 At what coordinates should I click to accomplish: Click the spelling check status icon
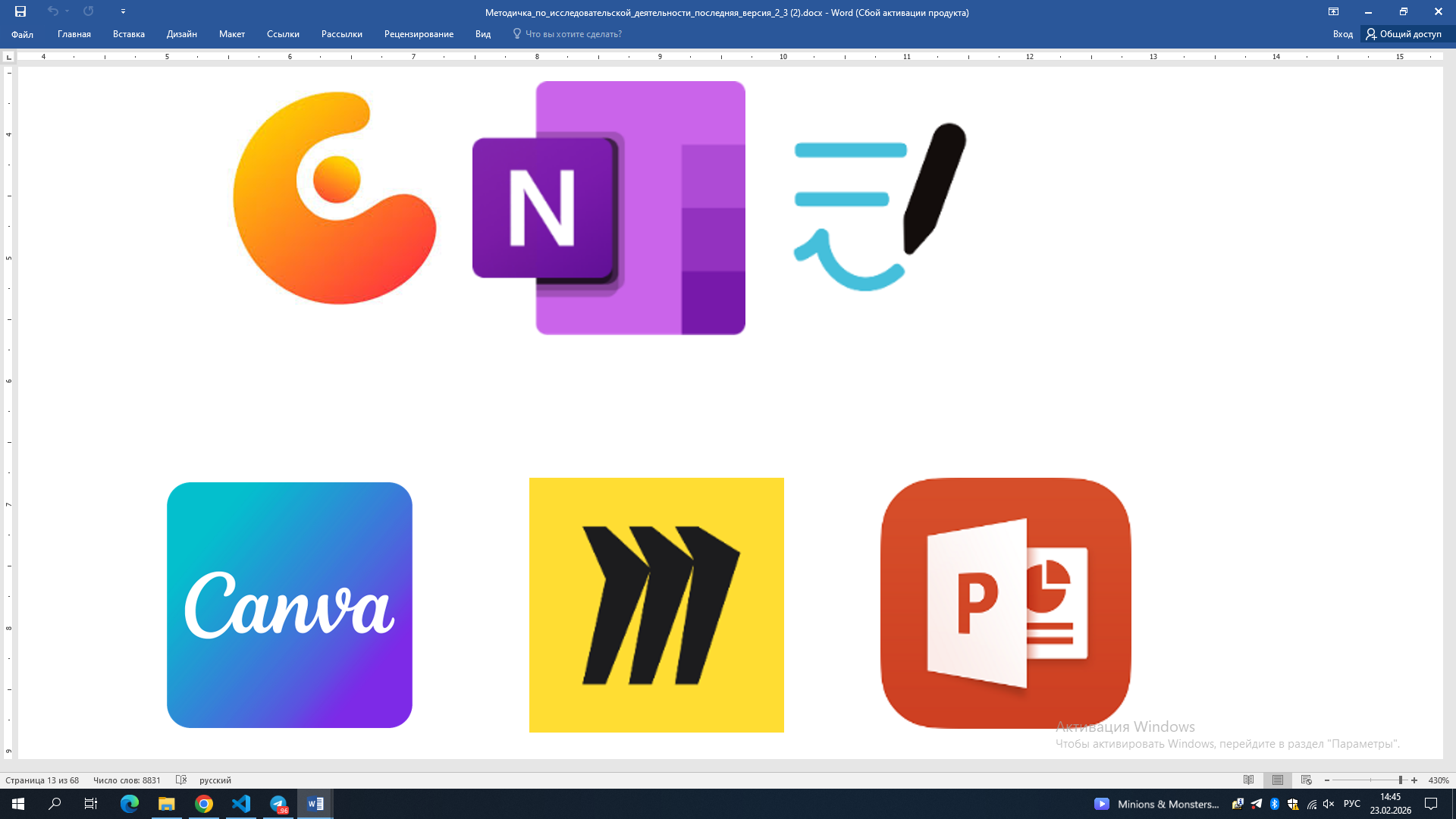pyautogui.click(x=181, y=780)
